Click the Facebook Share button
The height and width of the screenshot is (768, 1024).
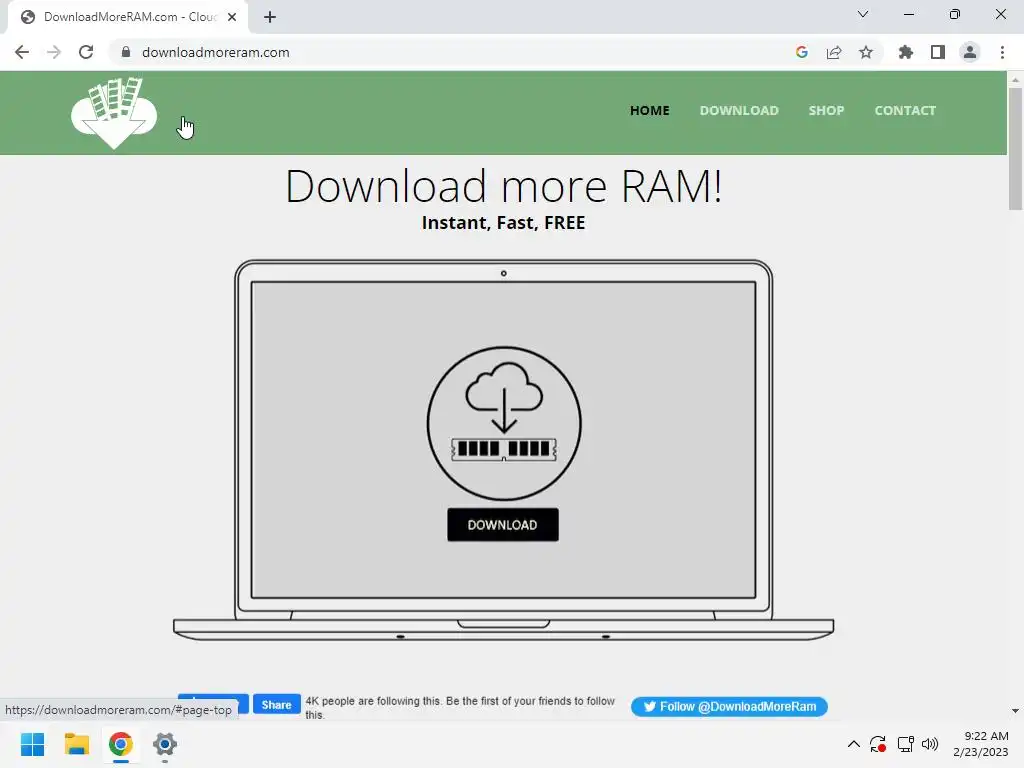coord(277,705)
